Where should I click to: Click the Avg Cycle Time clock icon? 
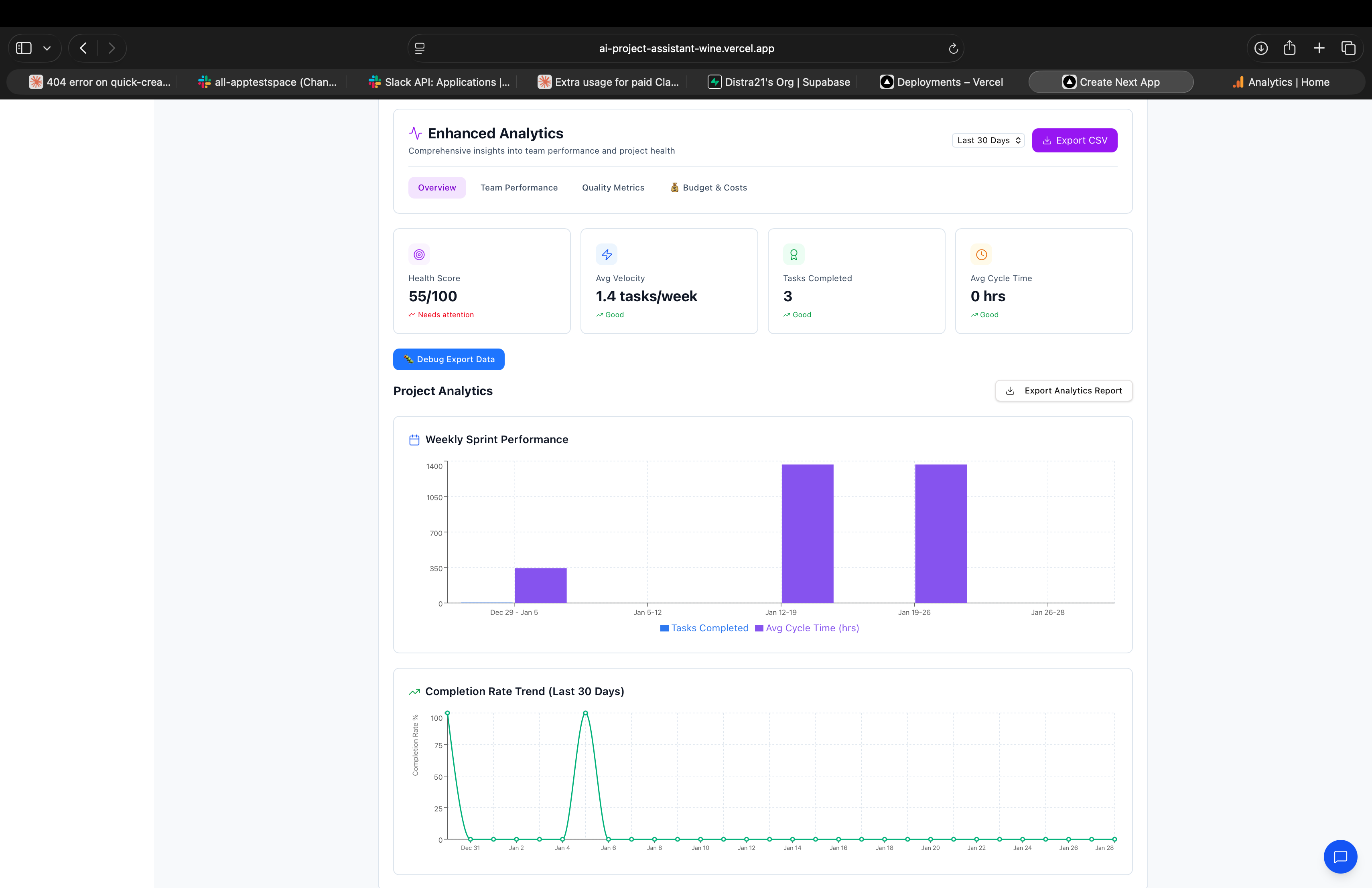[x=980, y=254]
